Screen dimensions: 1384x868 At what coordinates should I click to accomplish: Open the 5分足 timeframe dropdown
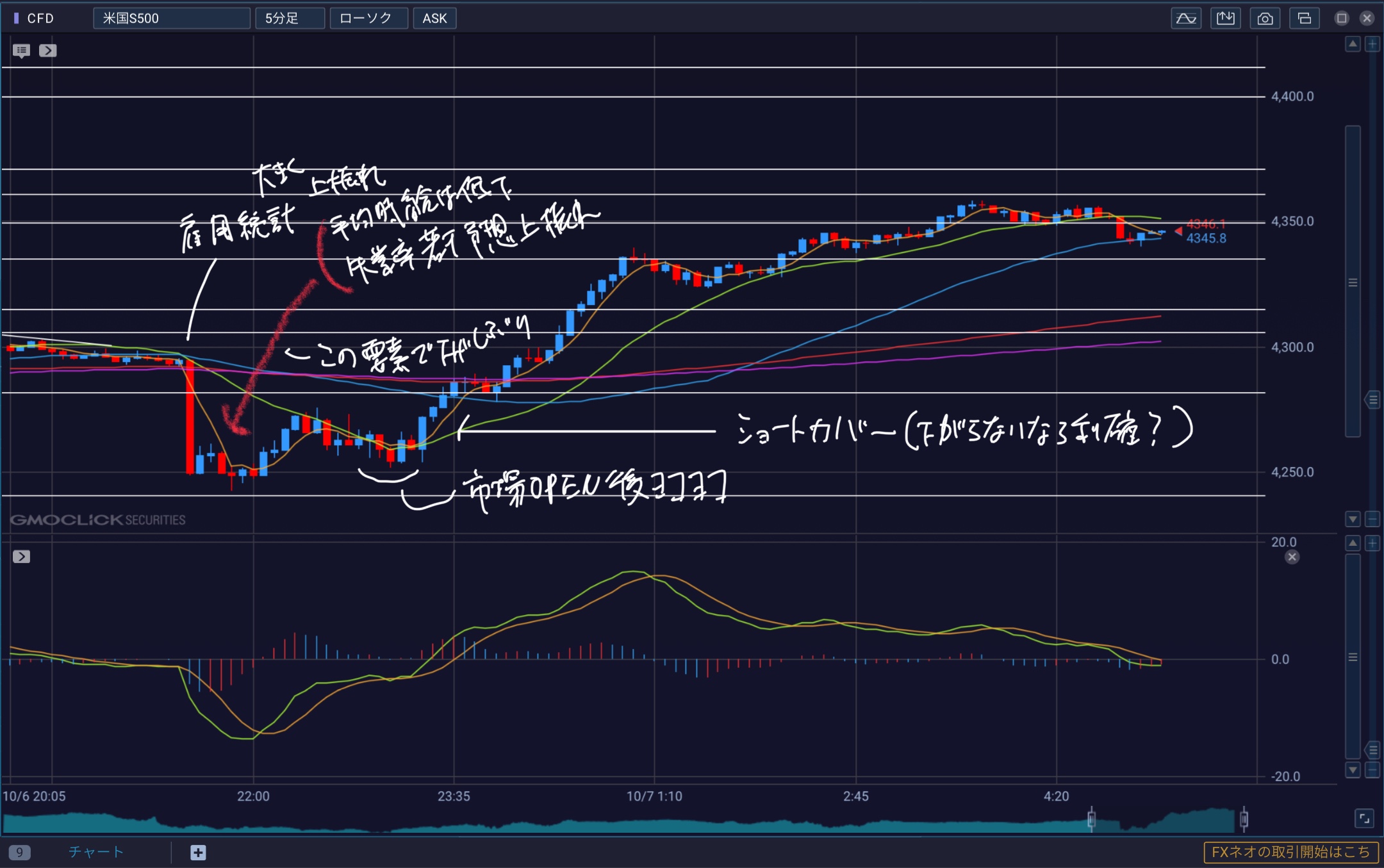[x=290, y=18]
